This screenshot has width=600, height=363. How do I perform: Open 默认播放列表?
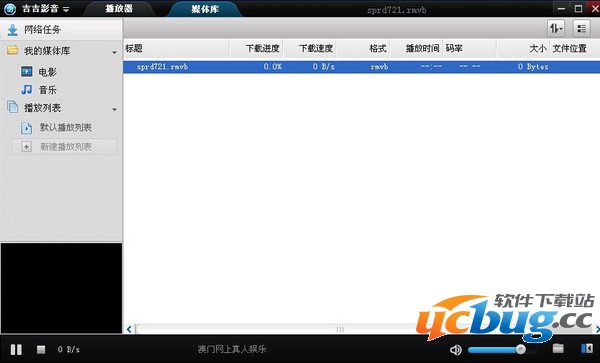pos(65,128)
